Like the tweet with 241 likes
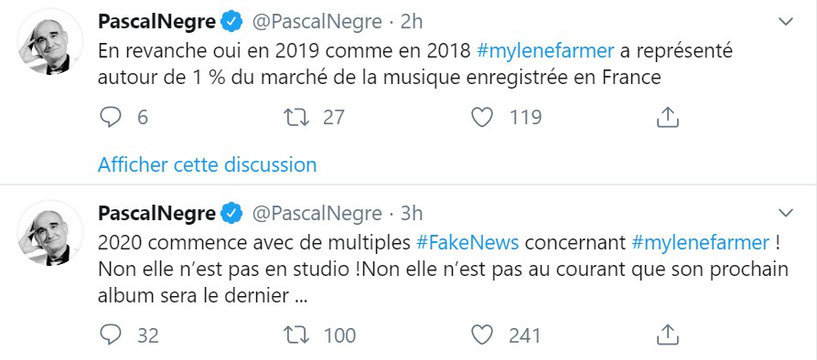 [482, 335]
